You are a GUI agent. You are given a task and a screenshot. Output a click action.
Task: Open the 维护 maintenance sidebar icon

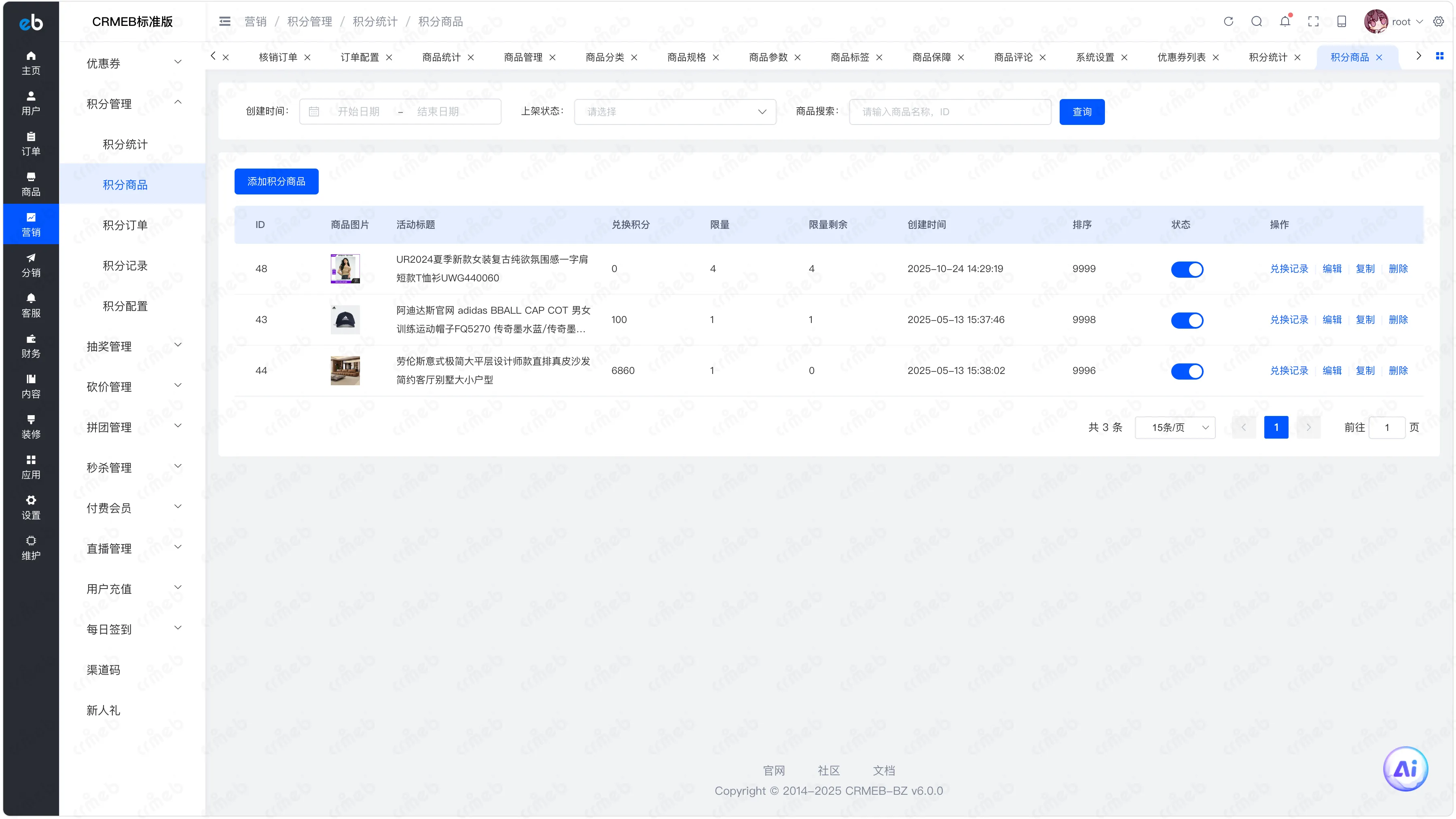point(31,548)
